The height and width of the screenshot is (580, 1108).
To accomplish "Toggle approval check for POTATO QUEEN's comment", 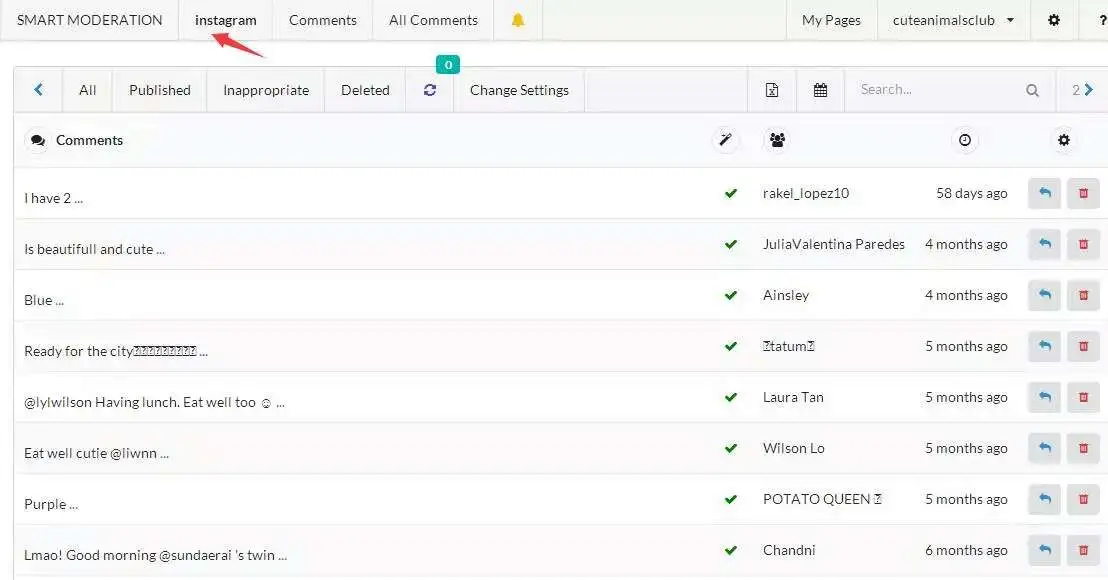I will click(x=731, y=499).
